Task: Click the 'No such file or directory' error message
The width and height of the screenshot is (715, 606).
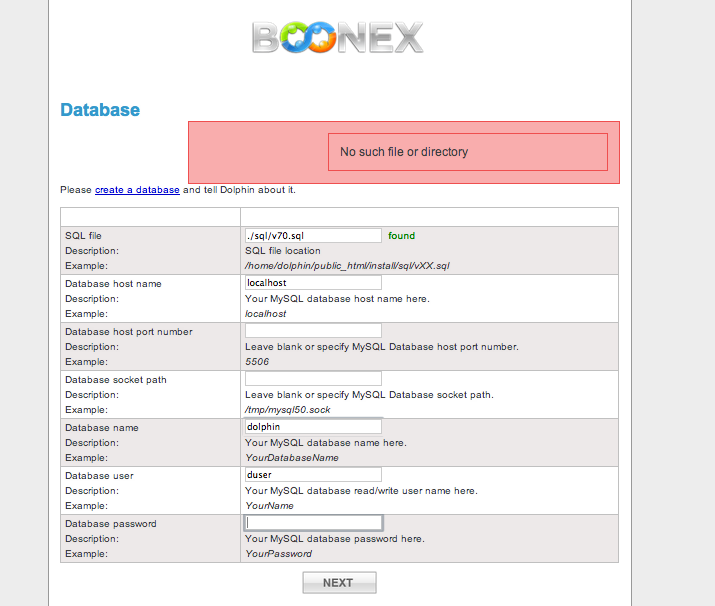Action: [404, 152]
